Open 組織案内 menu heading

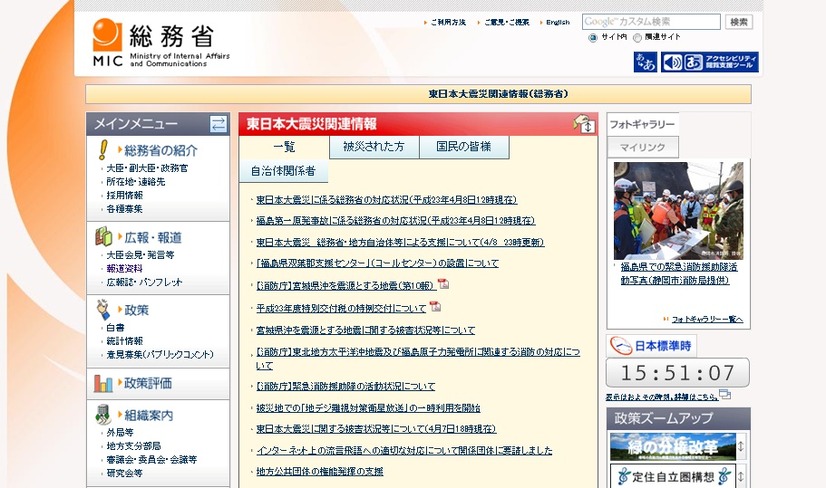click(x=149, y=415)
